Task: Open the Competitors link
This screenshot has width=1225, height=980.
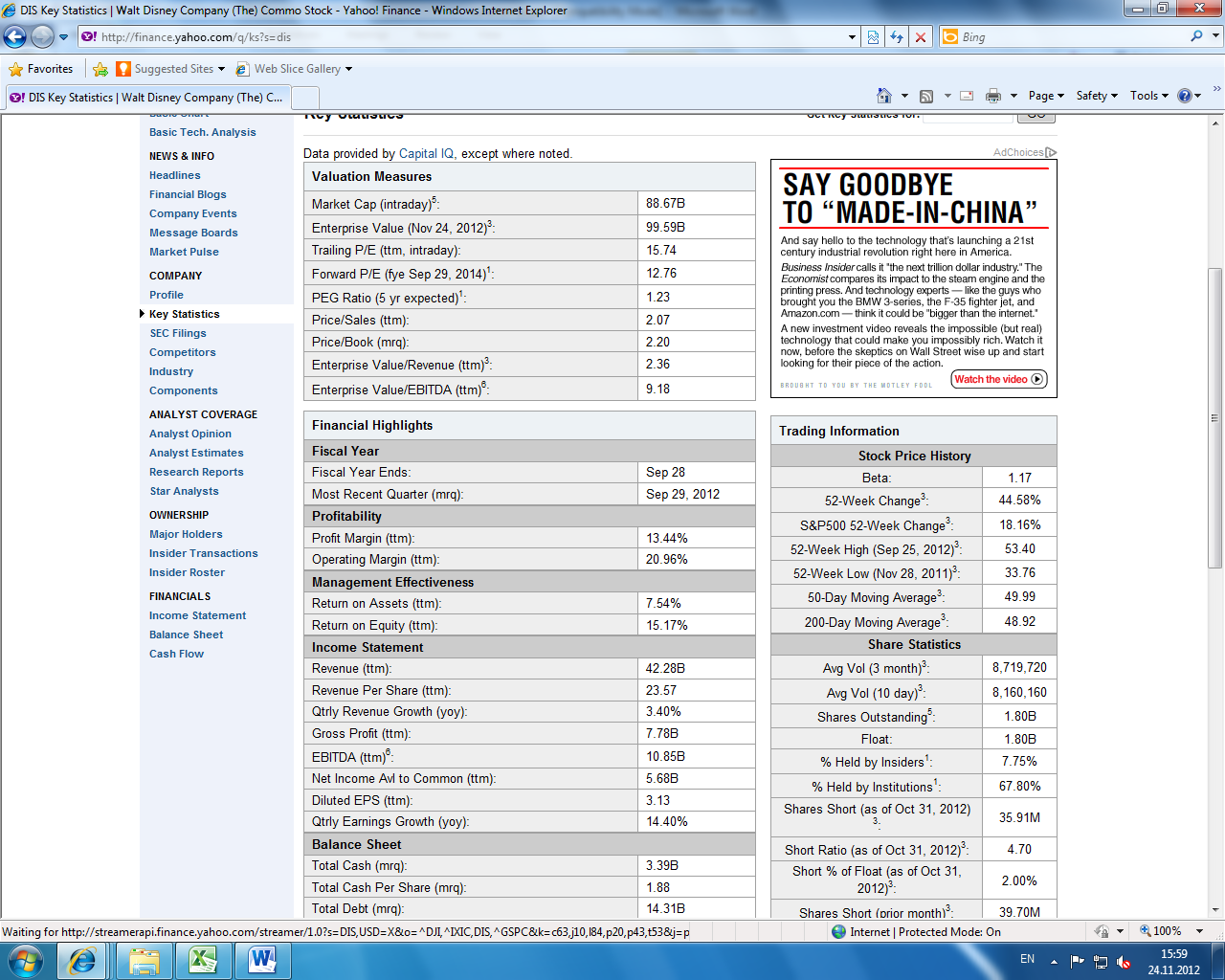Action: click(183, 352)
